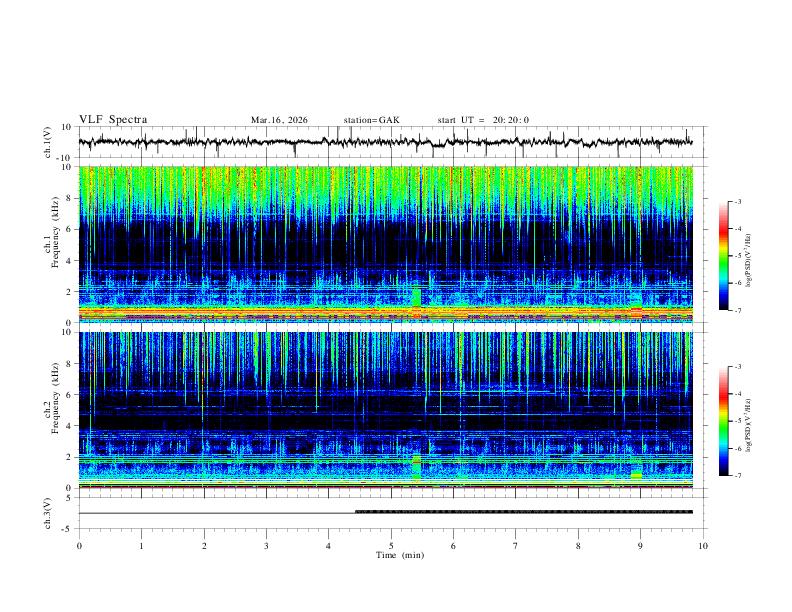Click the ch.1 colorbar "log(PSD)(V²/Hz)" label

tap(749, 261)
